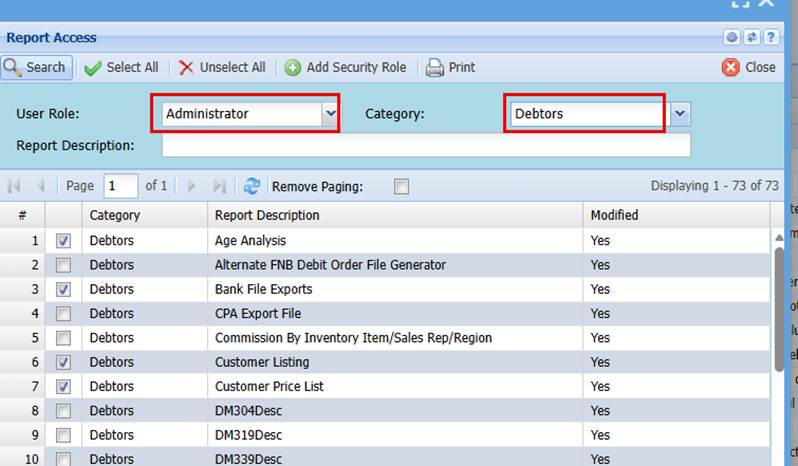Click Add Security Role button
Viewport: 798px width, 466px height.
point(345,67)
